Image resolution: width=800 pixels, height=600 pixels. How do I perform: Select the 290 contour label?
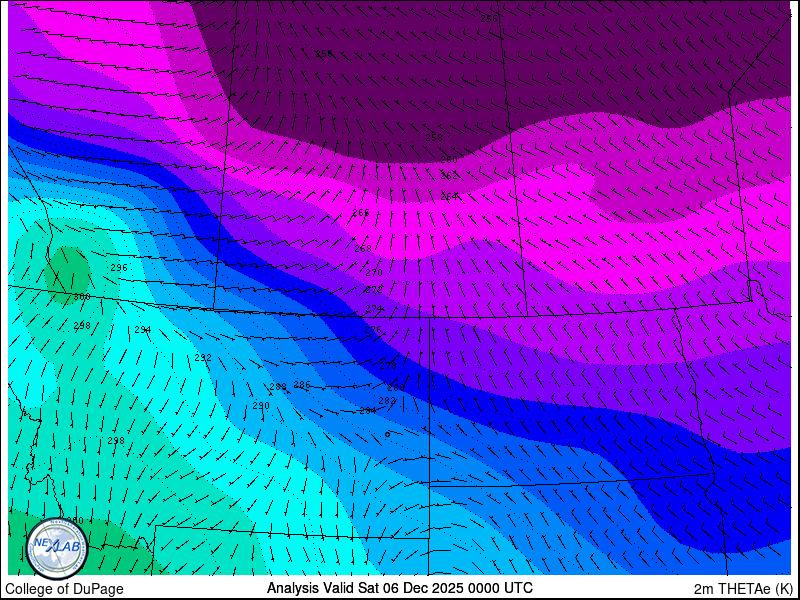pos(261,406)
